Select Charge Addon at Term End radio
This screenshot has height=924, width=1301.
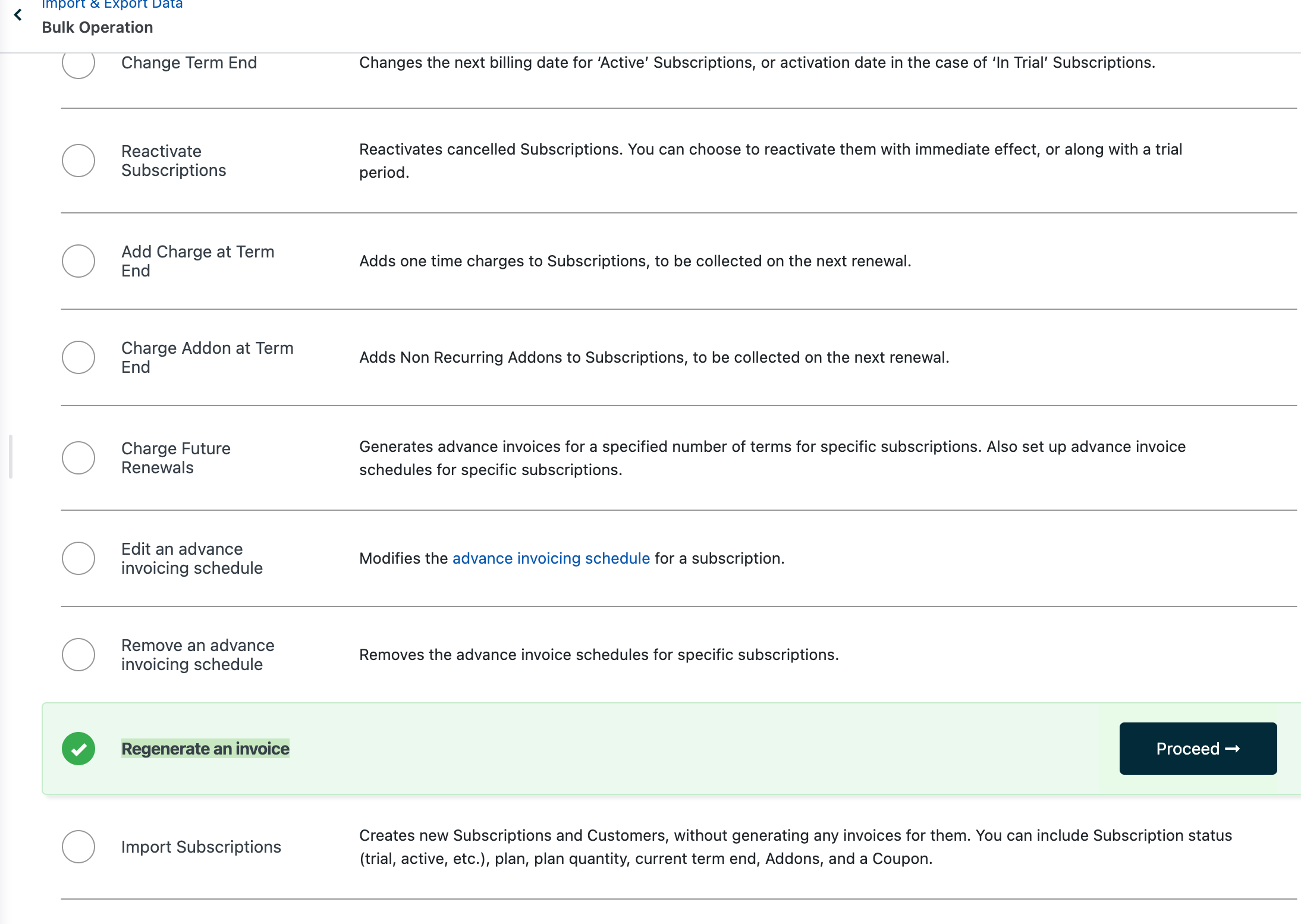(x=78, y=357)
